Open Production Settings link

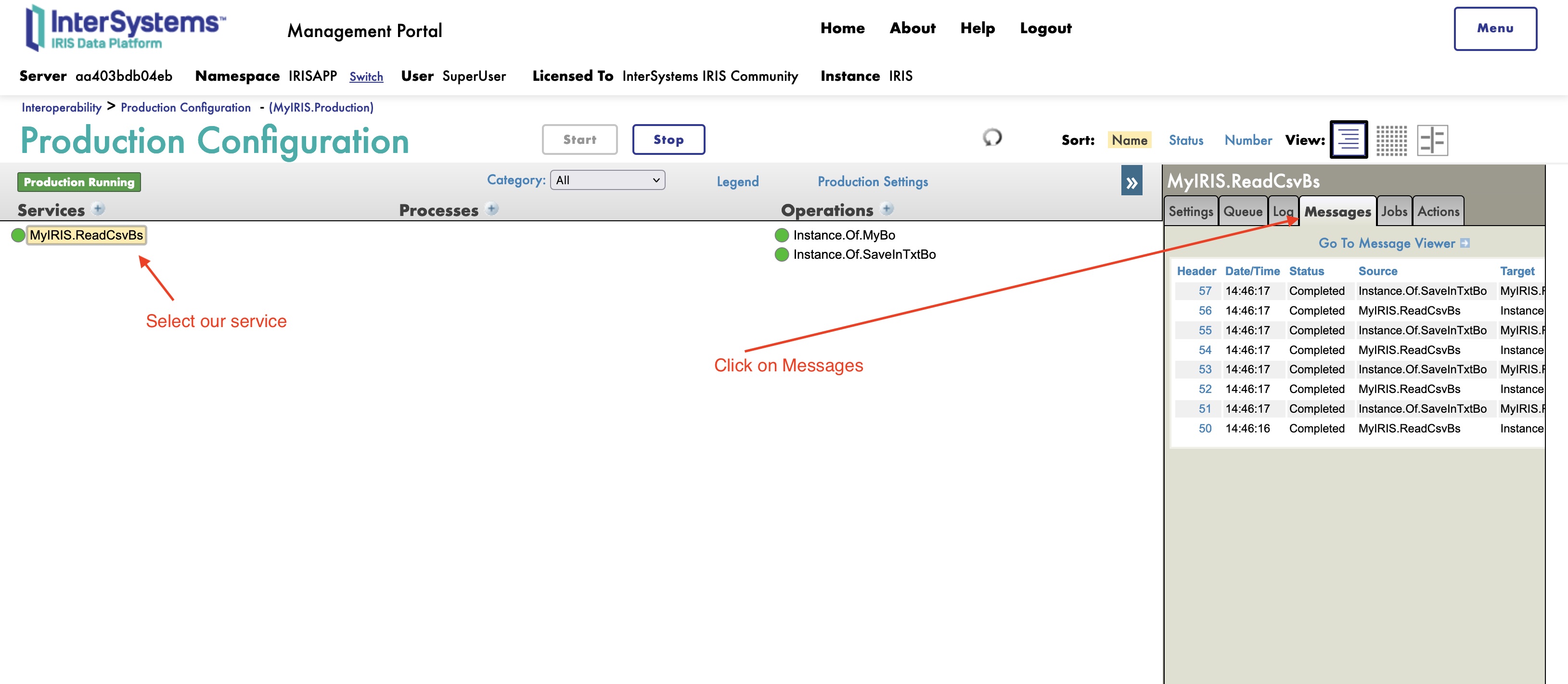[872, 181]
